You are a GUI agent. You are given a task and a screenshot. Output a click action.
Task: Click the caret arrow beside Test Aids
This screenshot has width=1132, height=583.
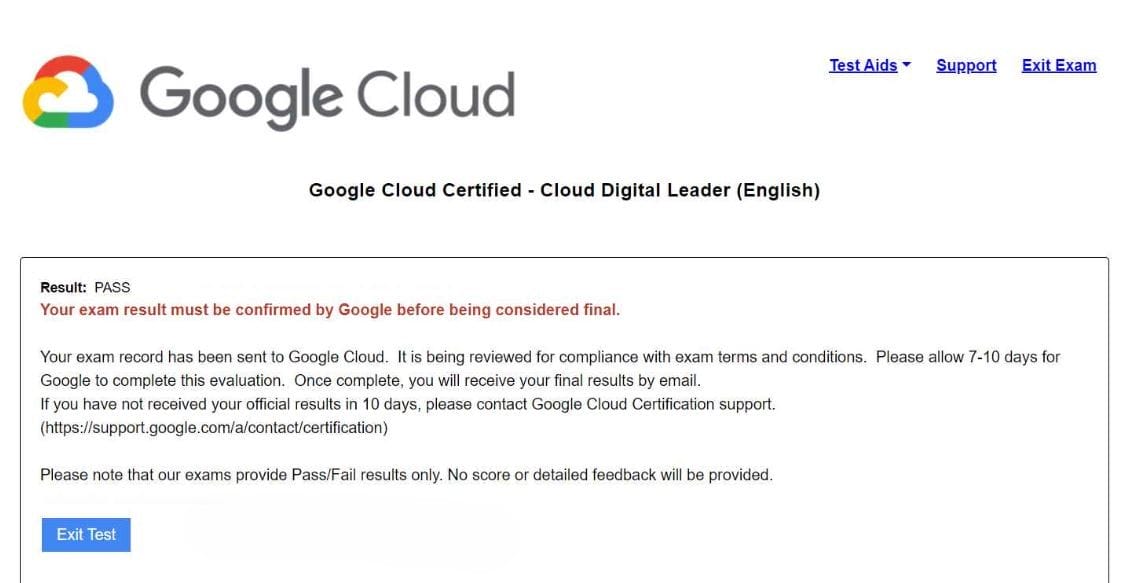click(906, 65)
